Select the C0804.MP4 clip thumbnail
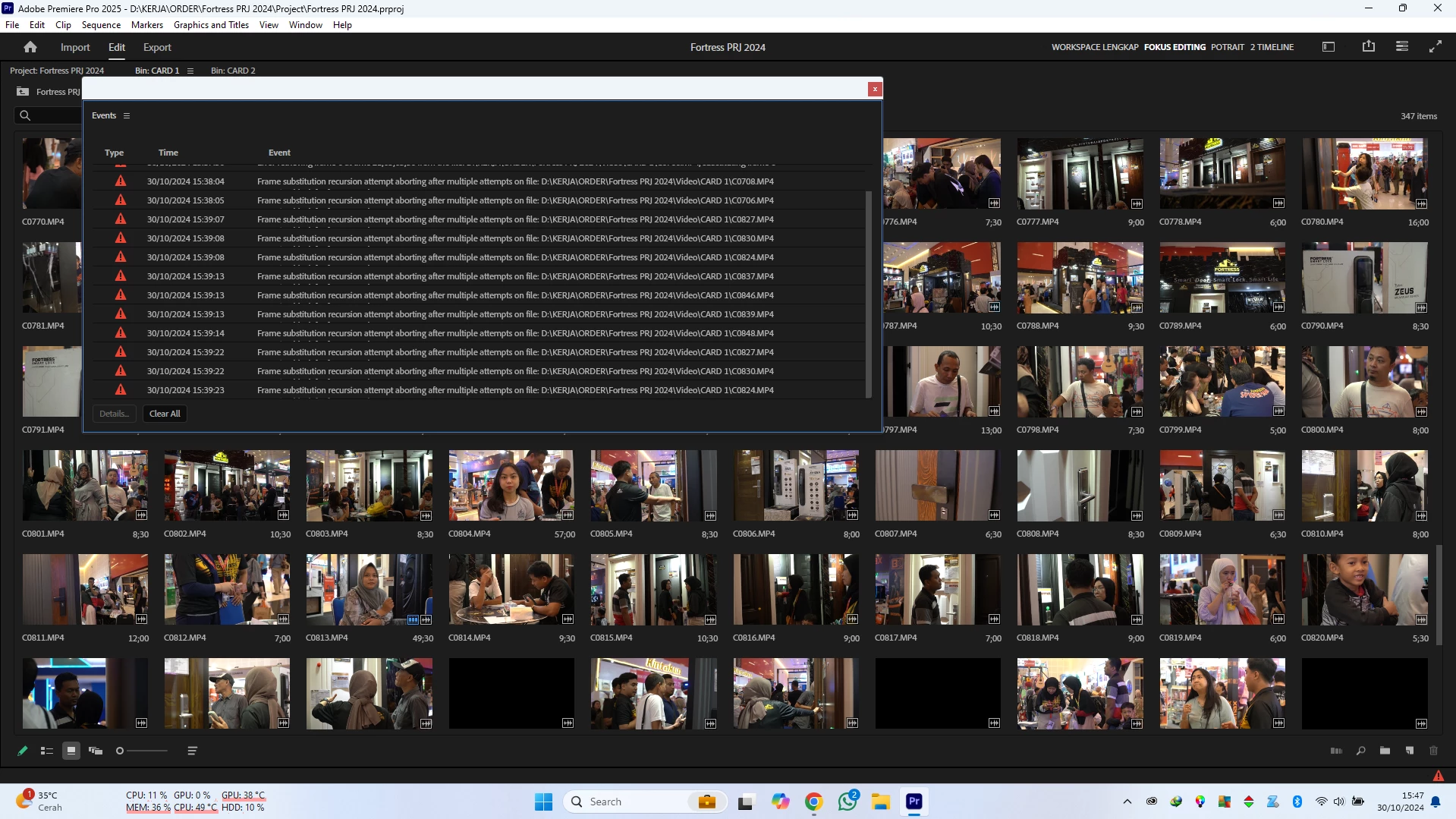The height and width of the screenshot is (819, 1456). coord(511,485)
